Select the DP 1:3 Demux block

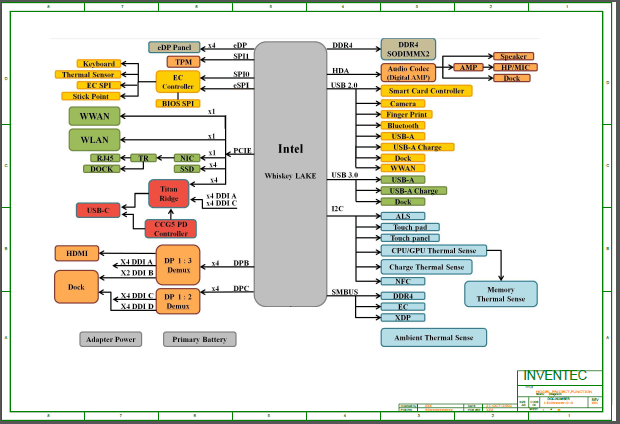pos(177,264)
